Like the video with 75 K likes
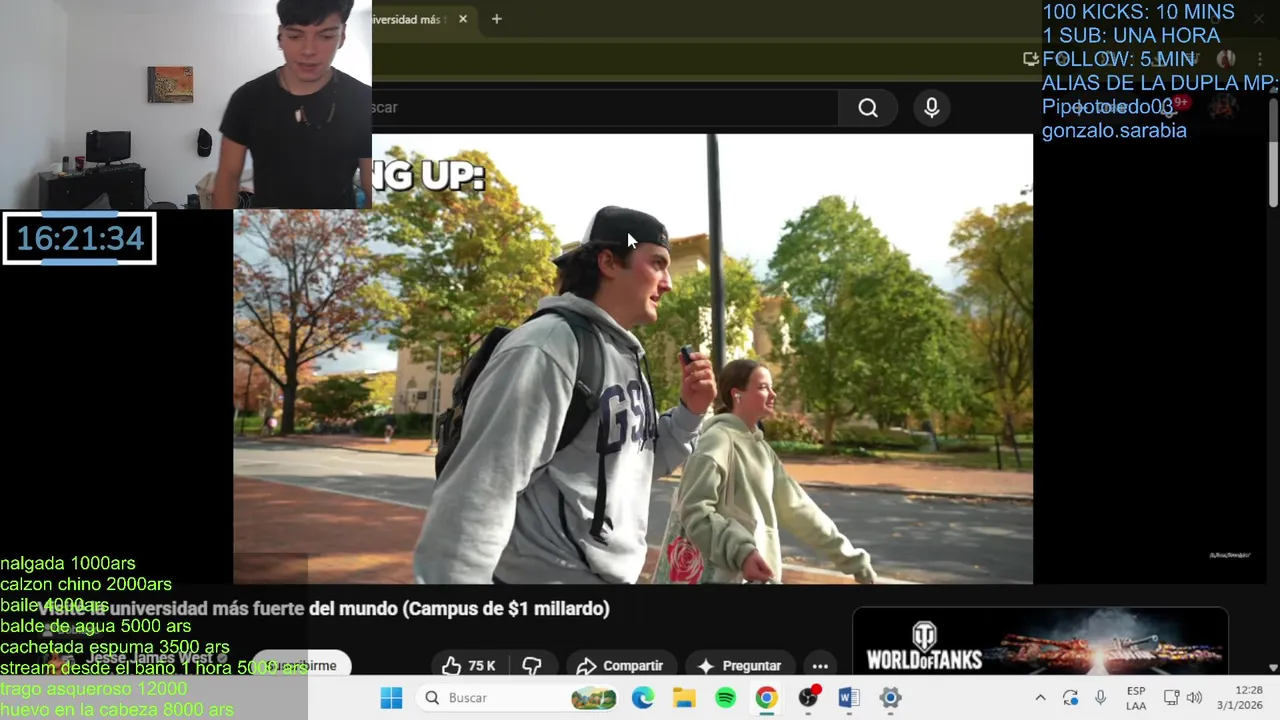Screen dimensions: 1280x720 pos(470,666)
